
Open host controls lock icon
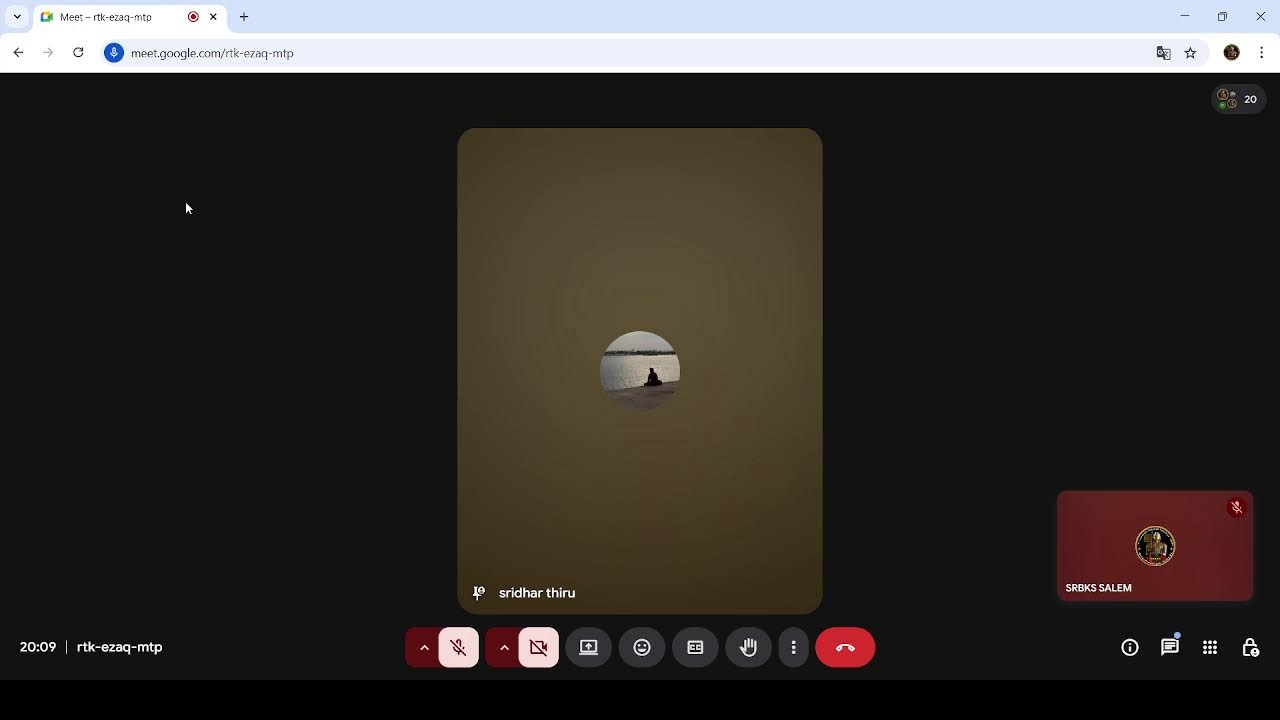pyautogui.click(x=1250, y=648)
